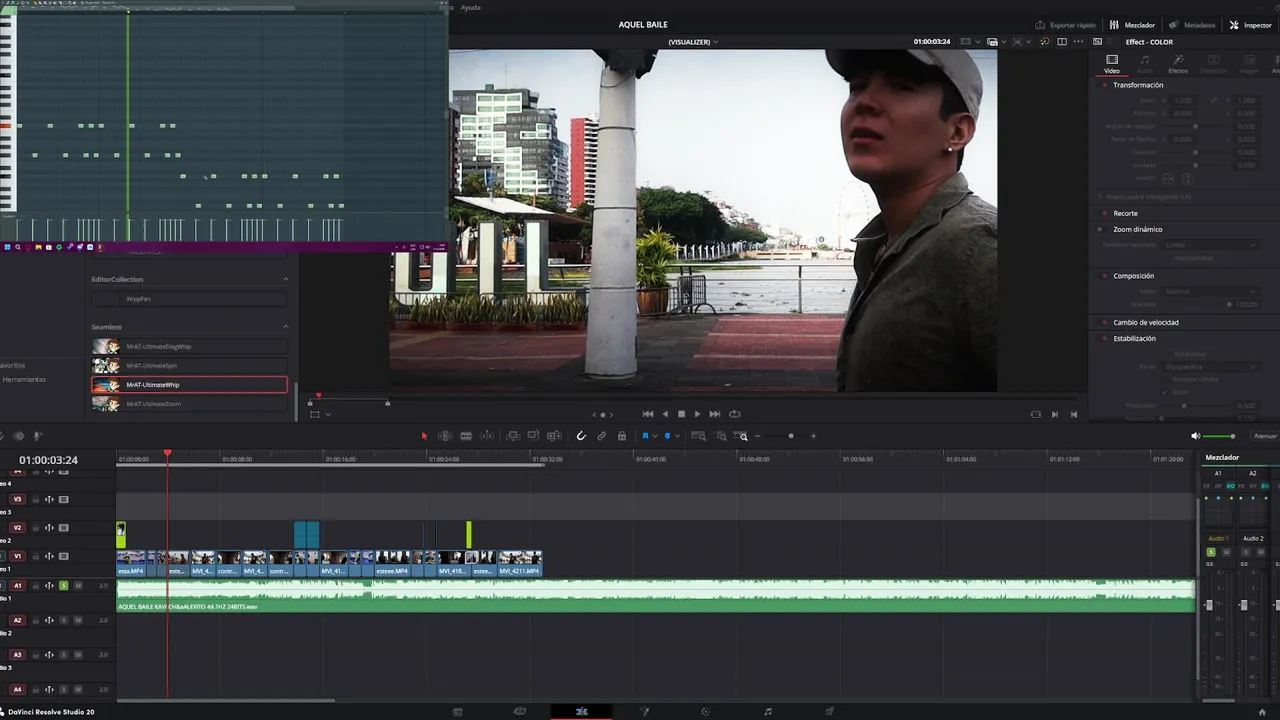Open the Color page icon
Viewport: 1280px width, 720px height.
click(x=705, y=712)
